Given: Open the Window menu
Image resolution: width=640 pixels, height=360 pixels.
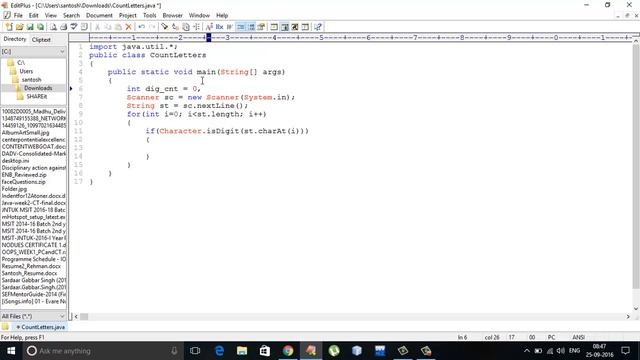Looking at the screenshot, I should coord(199,15).
